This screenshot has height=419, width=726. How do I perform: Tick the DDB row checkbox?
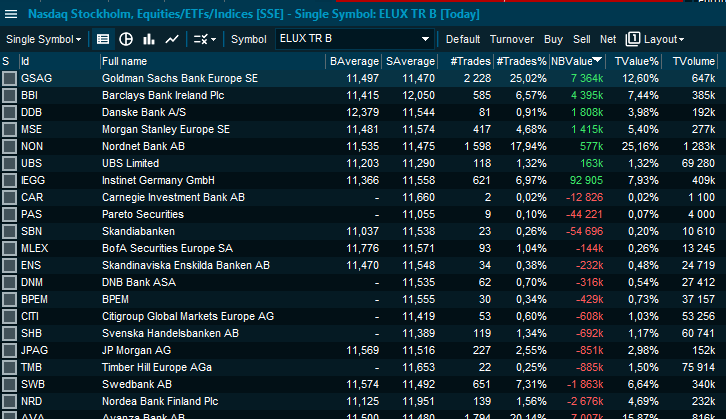tap(9, 113)
